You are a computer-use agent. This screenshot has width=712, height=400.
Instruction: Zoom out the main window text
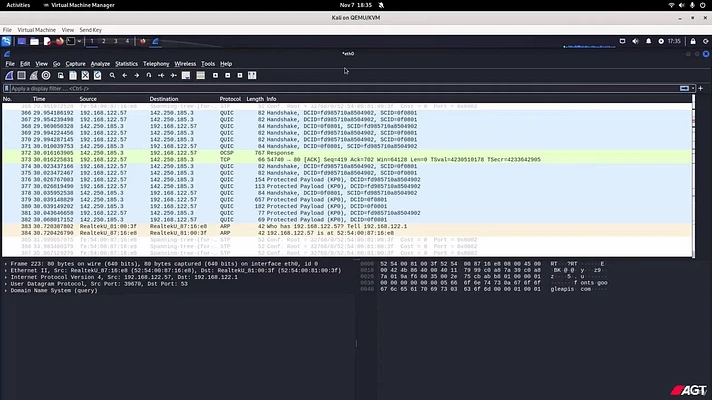pos(227,75)
